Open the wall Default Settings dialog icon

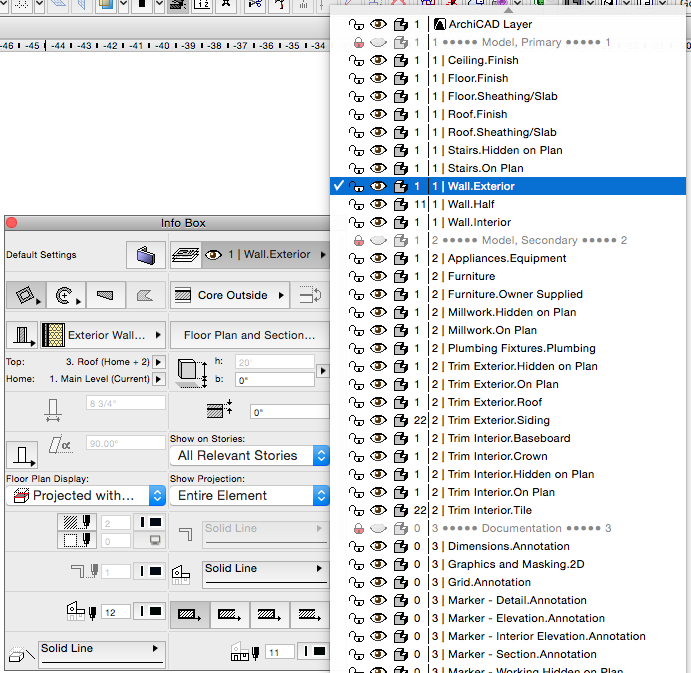[x=146, y=255]
